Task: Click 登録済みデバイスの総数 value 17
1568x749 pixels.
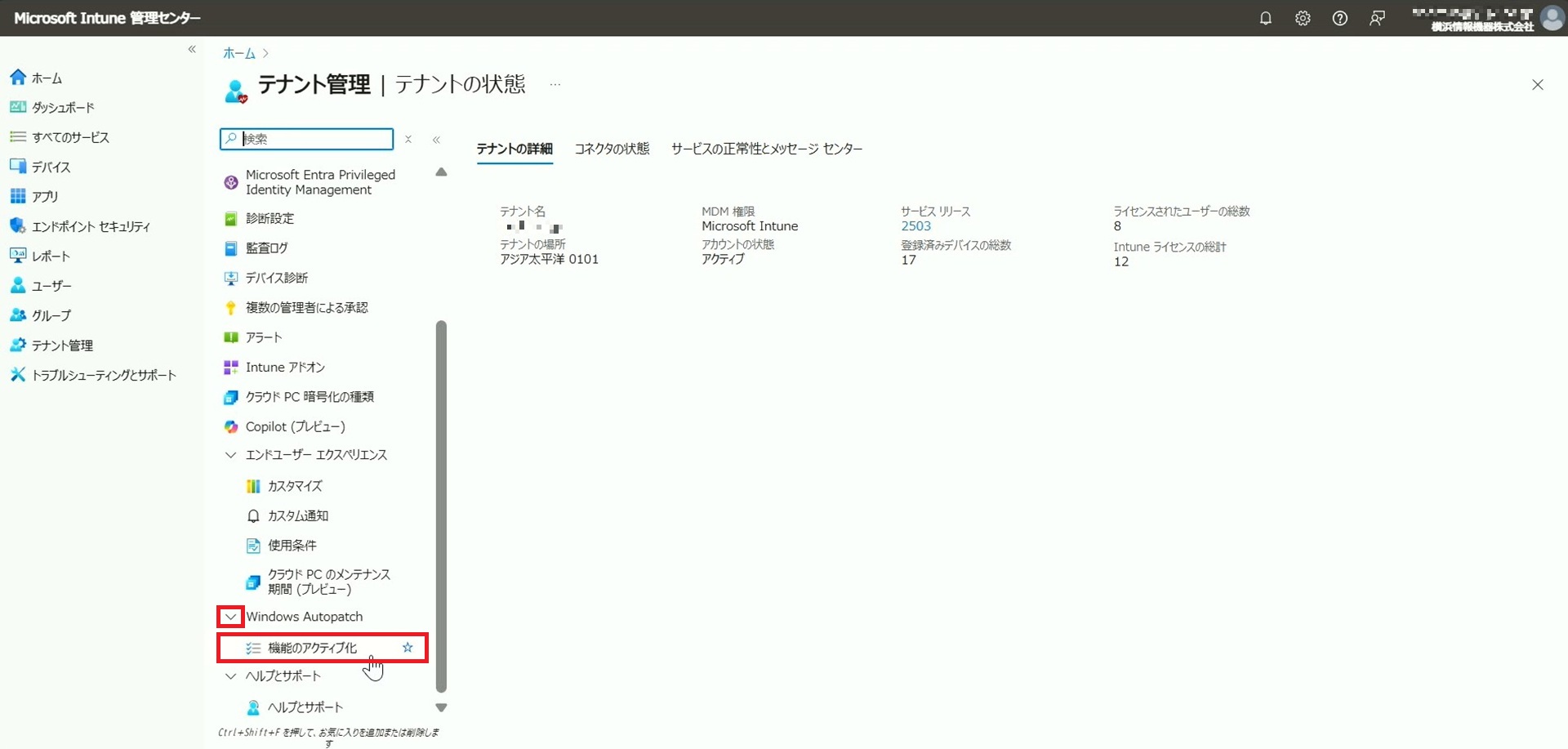Action: pos(908,261)
